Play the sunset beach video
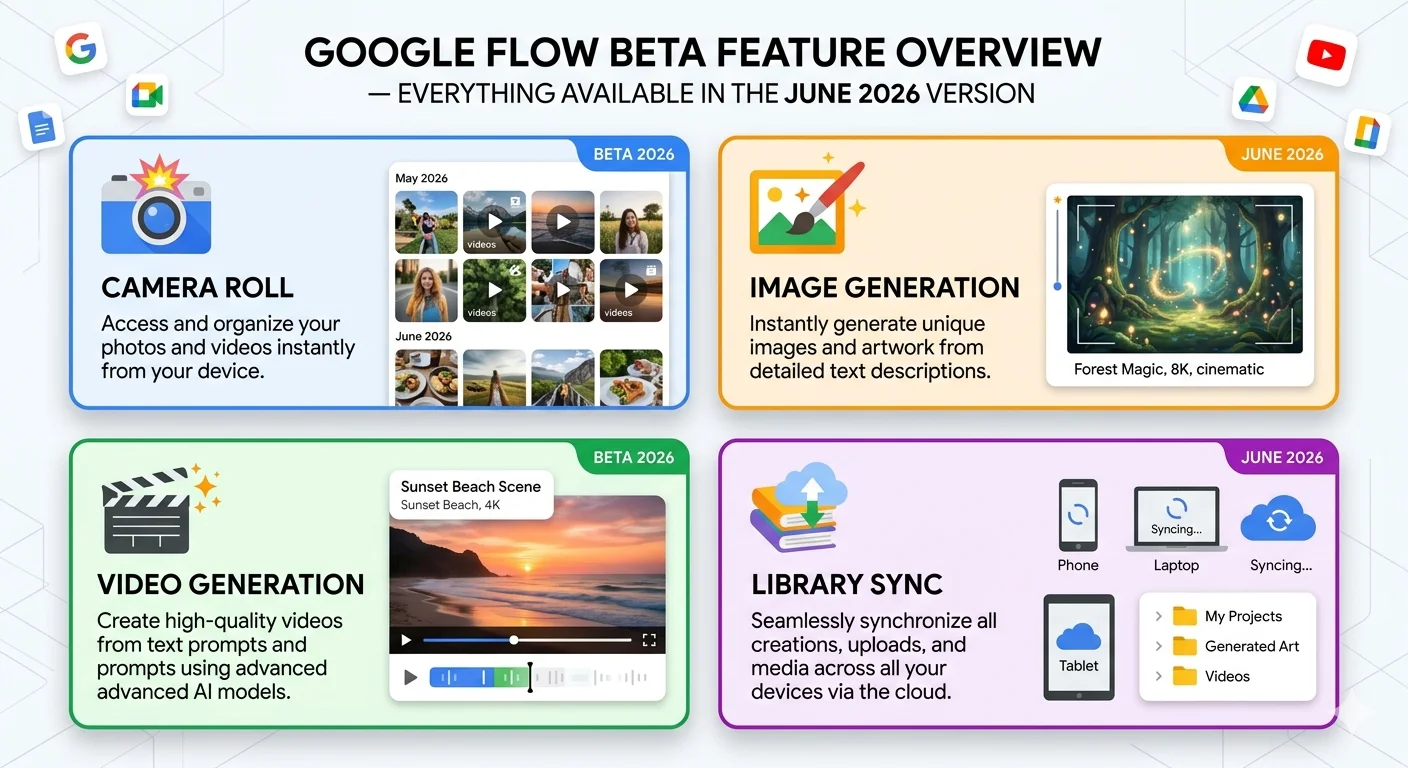 (405, 640)
